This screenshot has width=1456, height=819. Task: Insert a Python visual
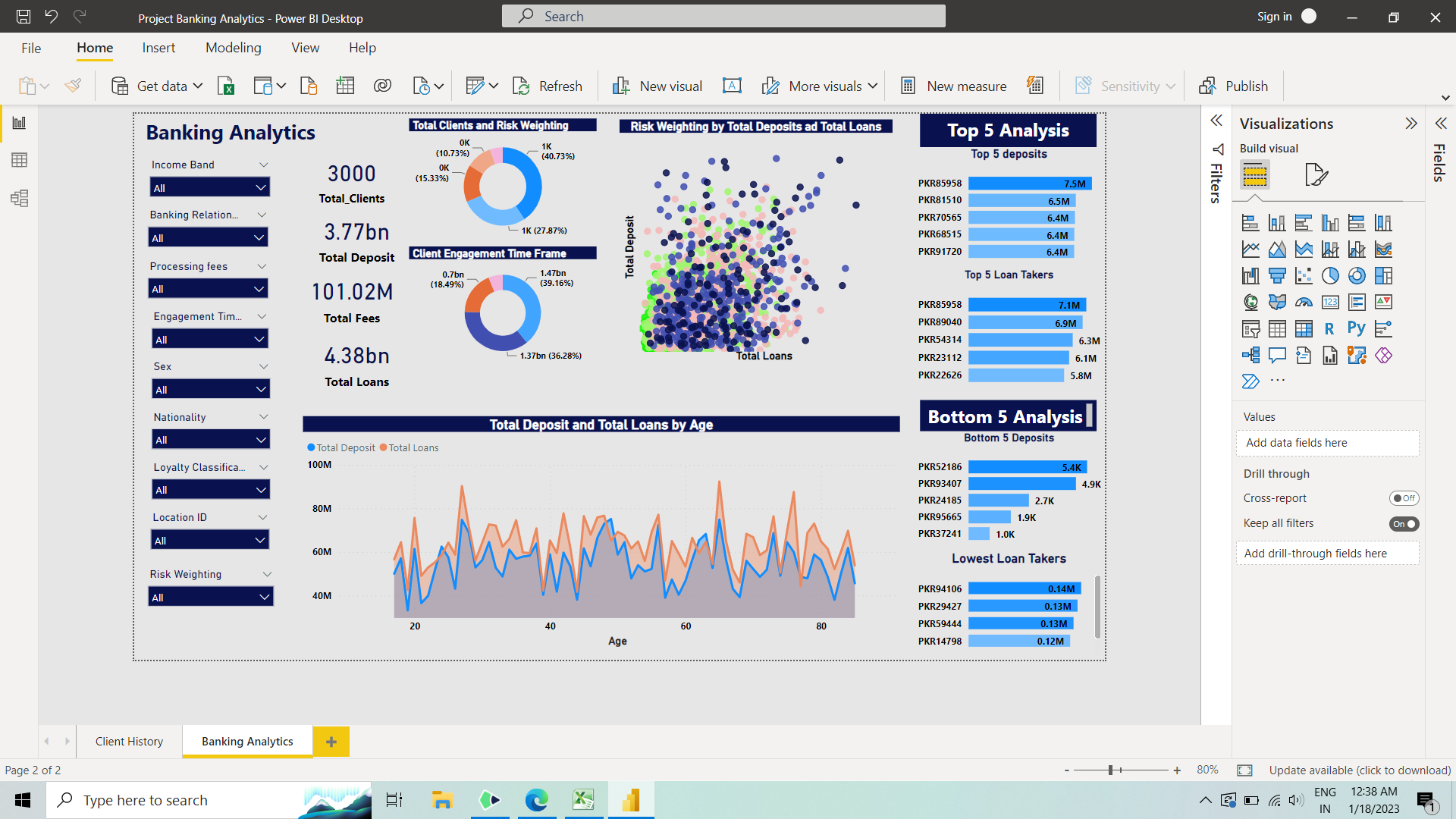[x=1357, y=328]
